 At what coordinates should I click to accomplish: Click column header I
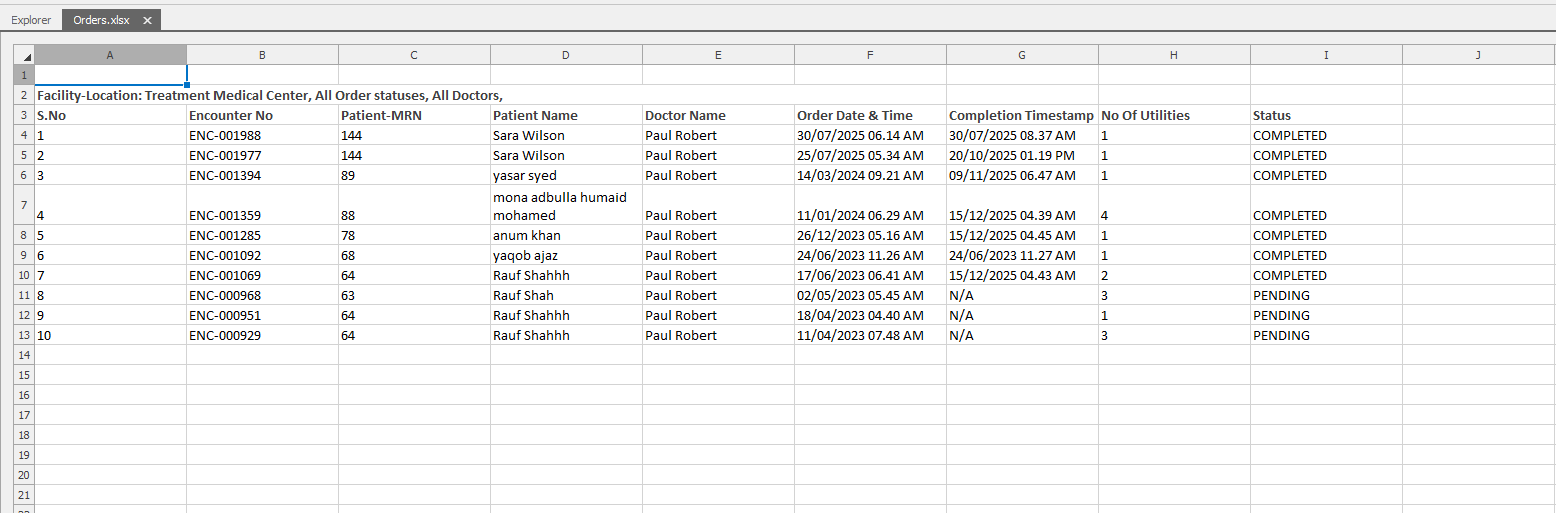(1326, 55)
